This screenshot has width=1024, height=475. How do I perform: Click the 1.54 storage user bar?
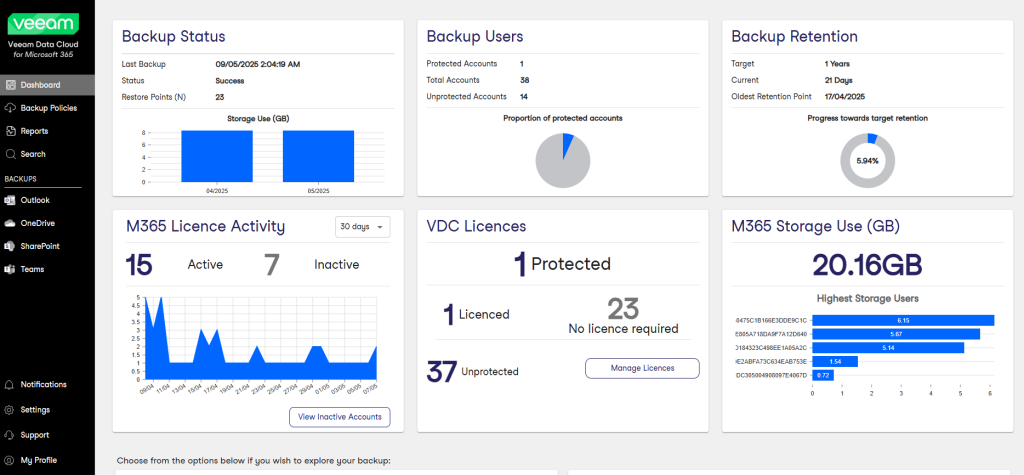click(x=835, y=361)
